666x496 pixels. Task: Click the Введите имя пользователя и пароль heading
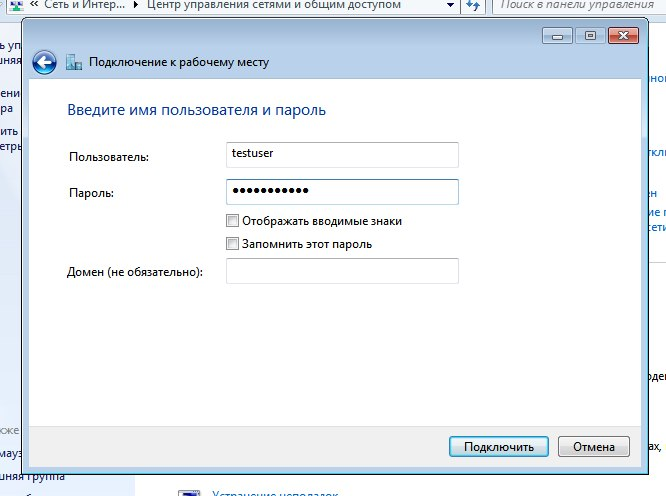click(x=197, y=110)
